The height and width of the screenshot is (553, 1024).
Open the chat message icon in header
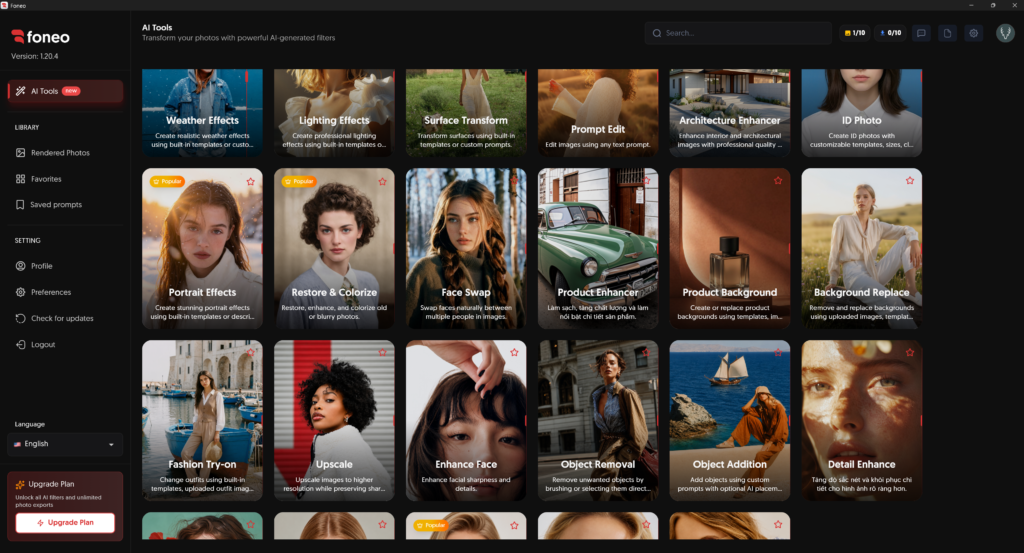pos(921,33)
